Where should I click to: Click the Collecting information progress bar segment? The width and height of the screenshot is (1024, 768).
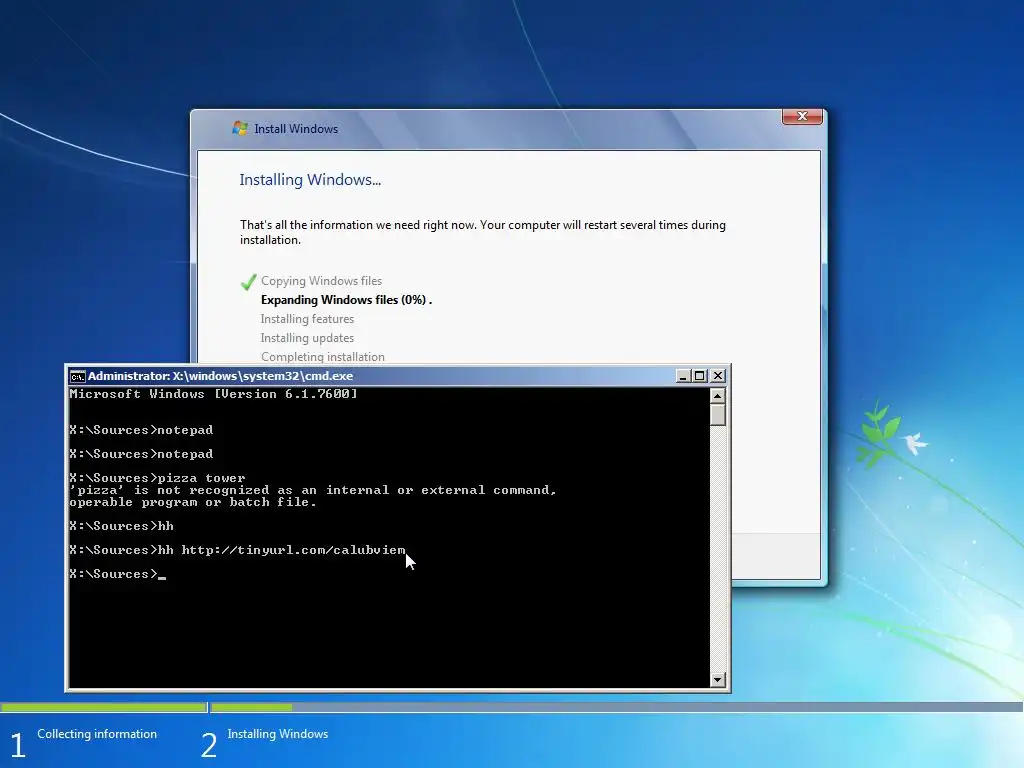[104, 707]
